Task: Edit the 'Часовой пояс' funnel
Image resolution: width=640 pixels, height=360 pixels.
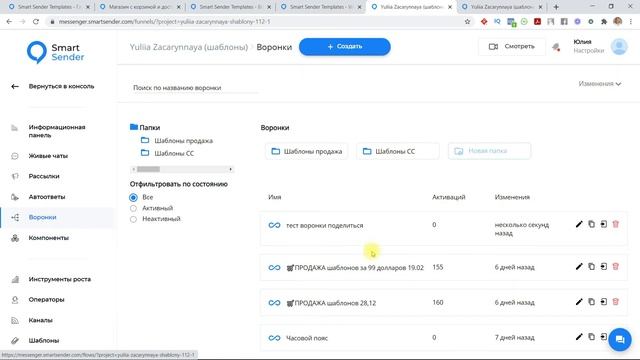Action: tap(579, 337)
